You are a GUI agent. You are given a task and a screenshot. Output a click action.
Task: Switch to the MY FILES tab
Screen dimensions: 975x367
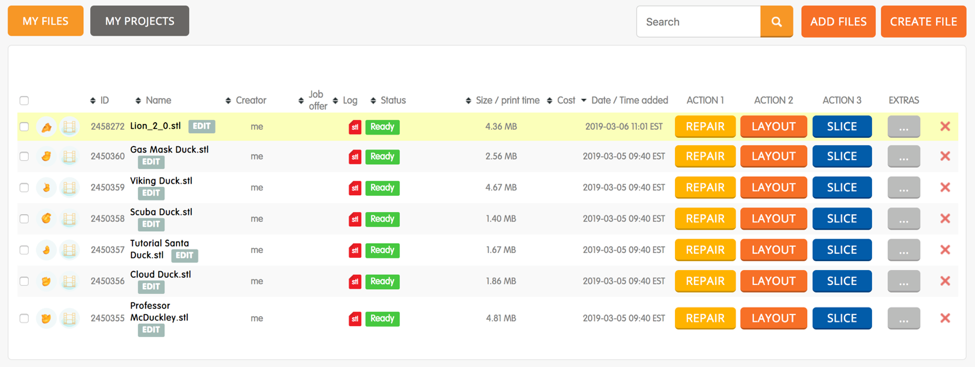coord(45,21)
